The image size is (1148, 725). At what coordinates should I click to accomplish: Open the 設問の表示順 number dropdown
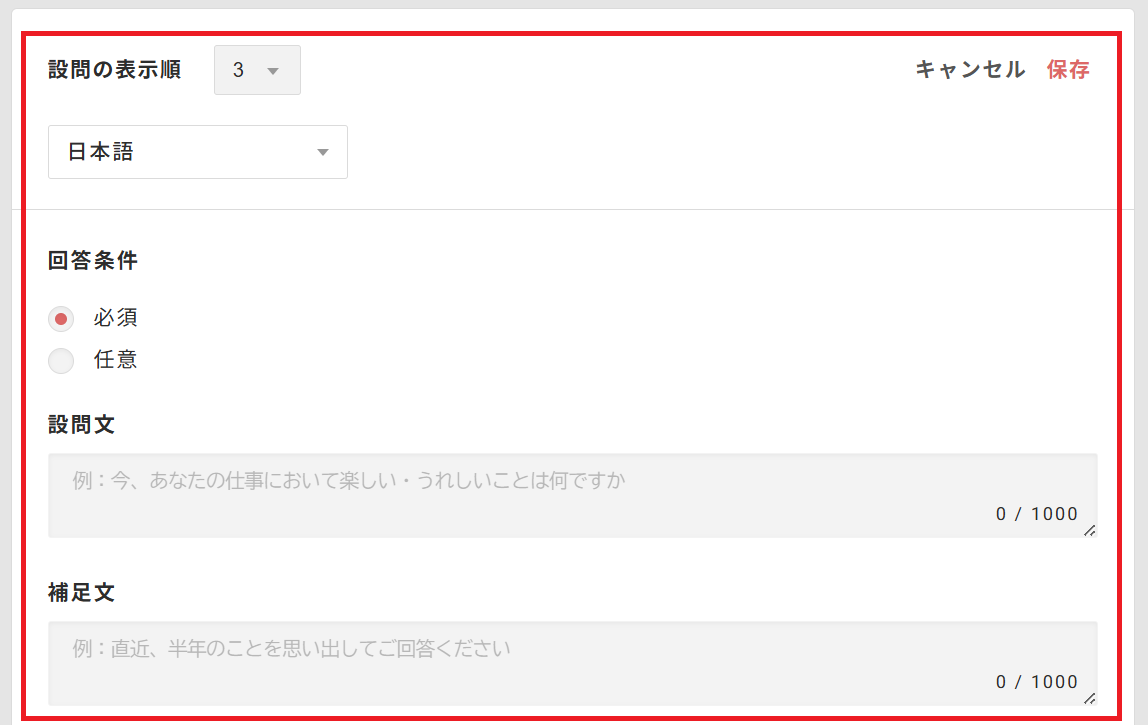(256, 70)
